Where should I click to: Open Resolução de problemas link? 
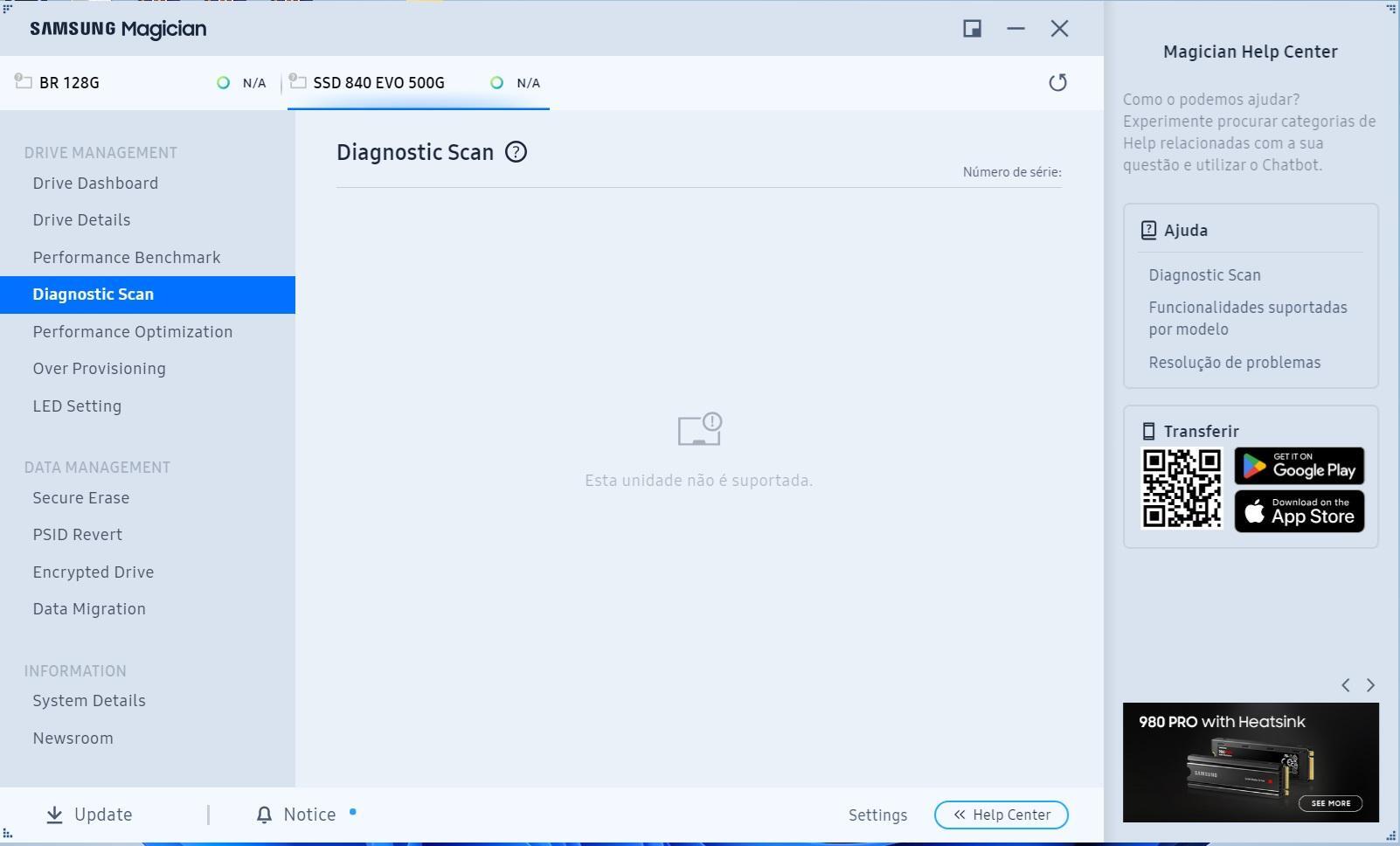(1234, 363)
